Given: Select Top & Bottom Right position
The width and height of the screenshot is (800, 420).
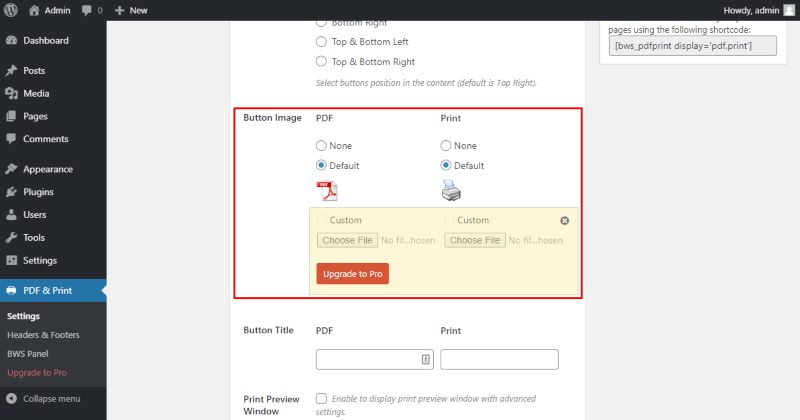Looking at the screenshot, I should tap(321, 61).
